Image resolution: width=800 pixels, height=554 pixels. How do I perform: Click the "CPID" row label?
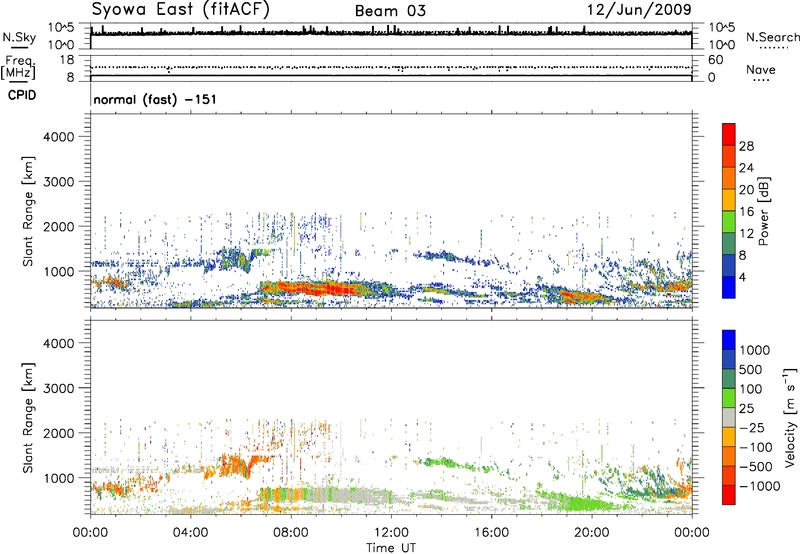click(x=22, y=95)
